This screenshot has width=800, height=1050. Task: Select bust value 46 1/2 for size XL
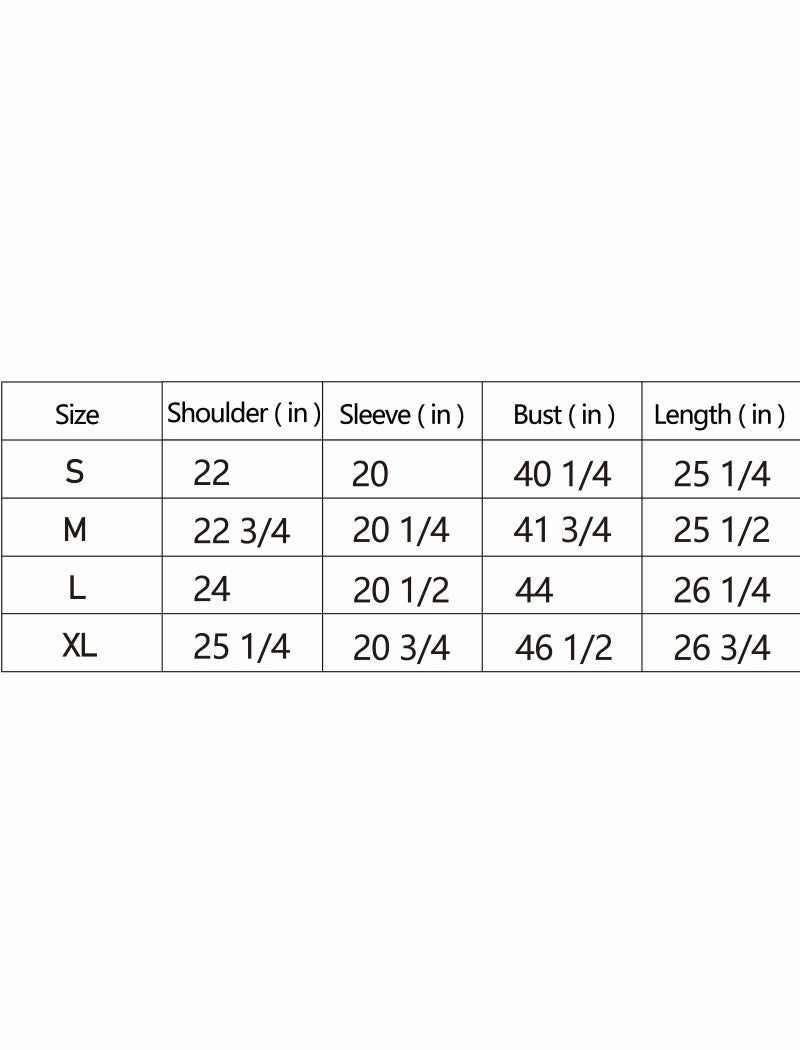click(x=563, y=649)
